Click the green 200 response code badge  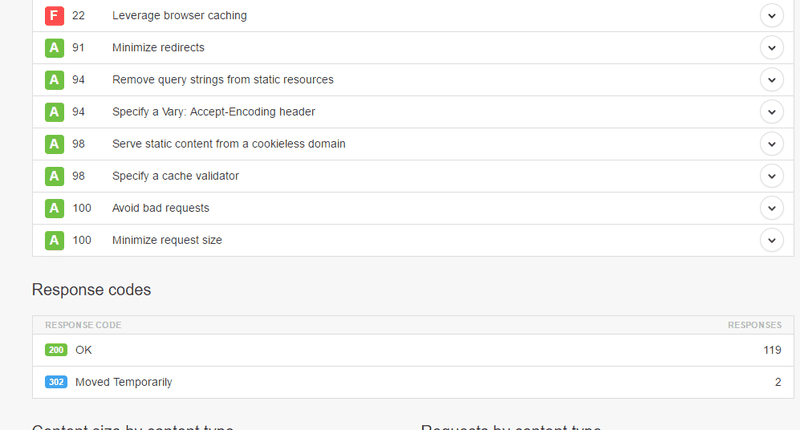click(x=57, y=350)
